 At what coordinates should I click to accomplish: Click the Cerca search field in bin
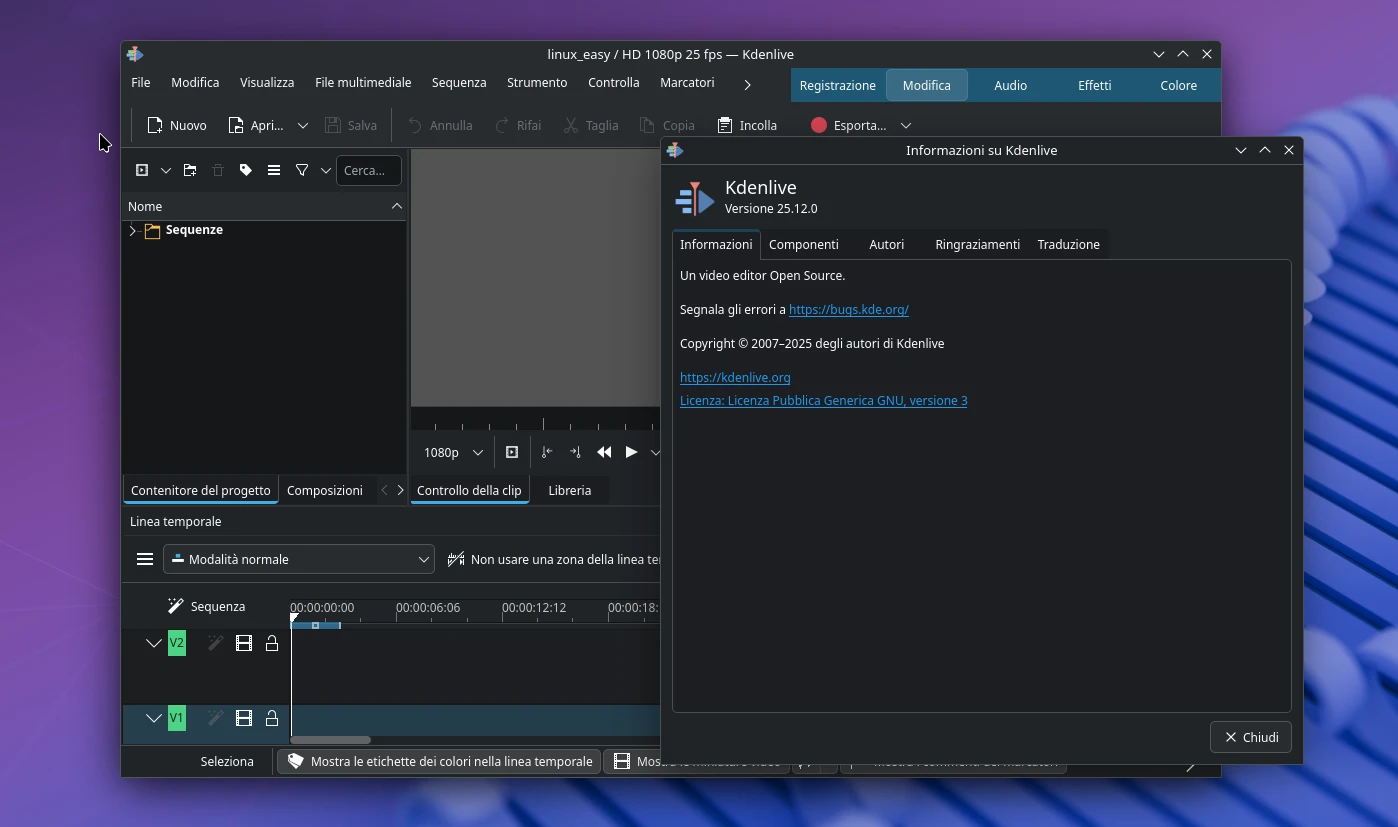(x=368, y=171)
